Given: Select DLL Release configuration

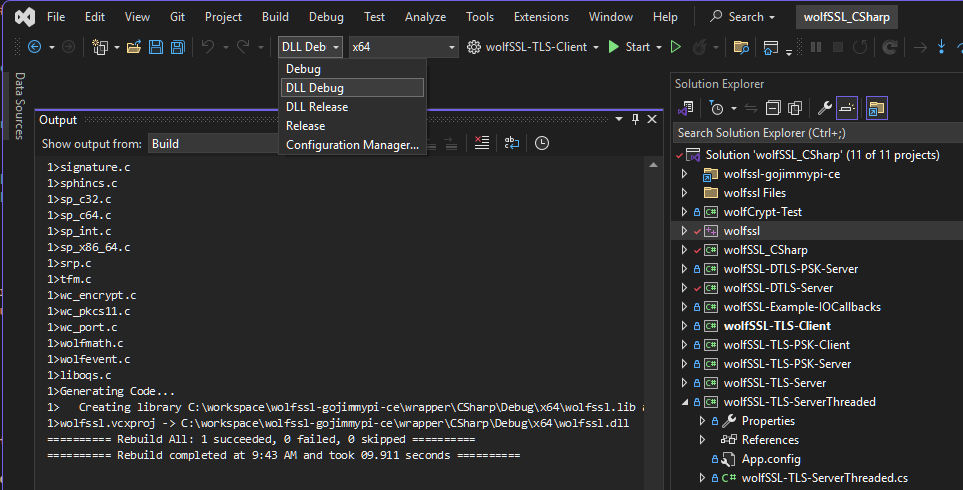Looking at the screenshot, I should click(x=353, y=107).
